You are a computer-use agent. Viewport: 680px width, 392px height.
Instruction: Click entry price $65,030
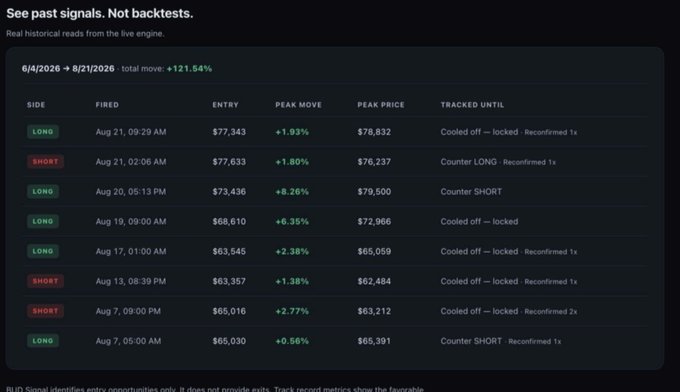click(x=229, y=341)
